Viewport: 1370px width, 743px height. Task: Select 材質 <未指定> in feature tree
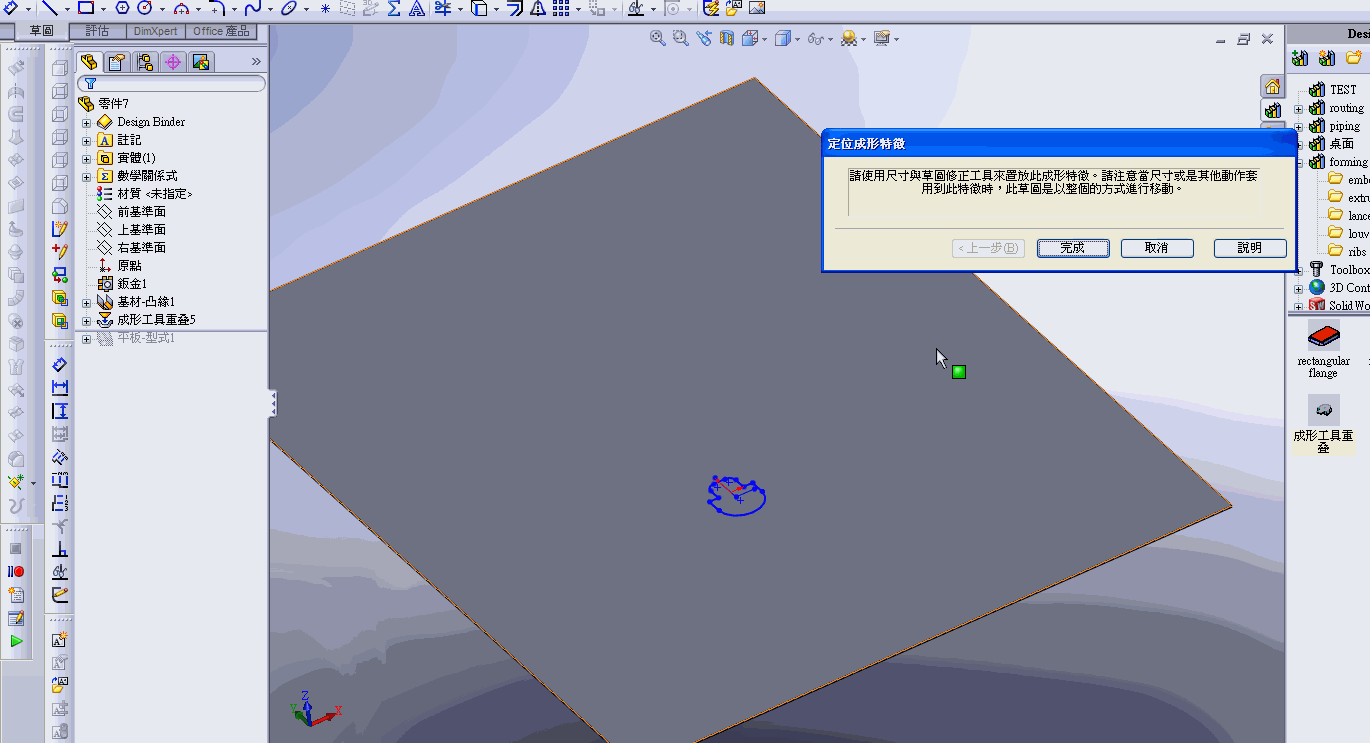click(x=144, y=194)
